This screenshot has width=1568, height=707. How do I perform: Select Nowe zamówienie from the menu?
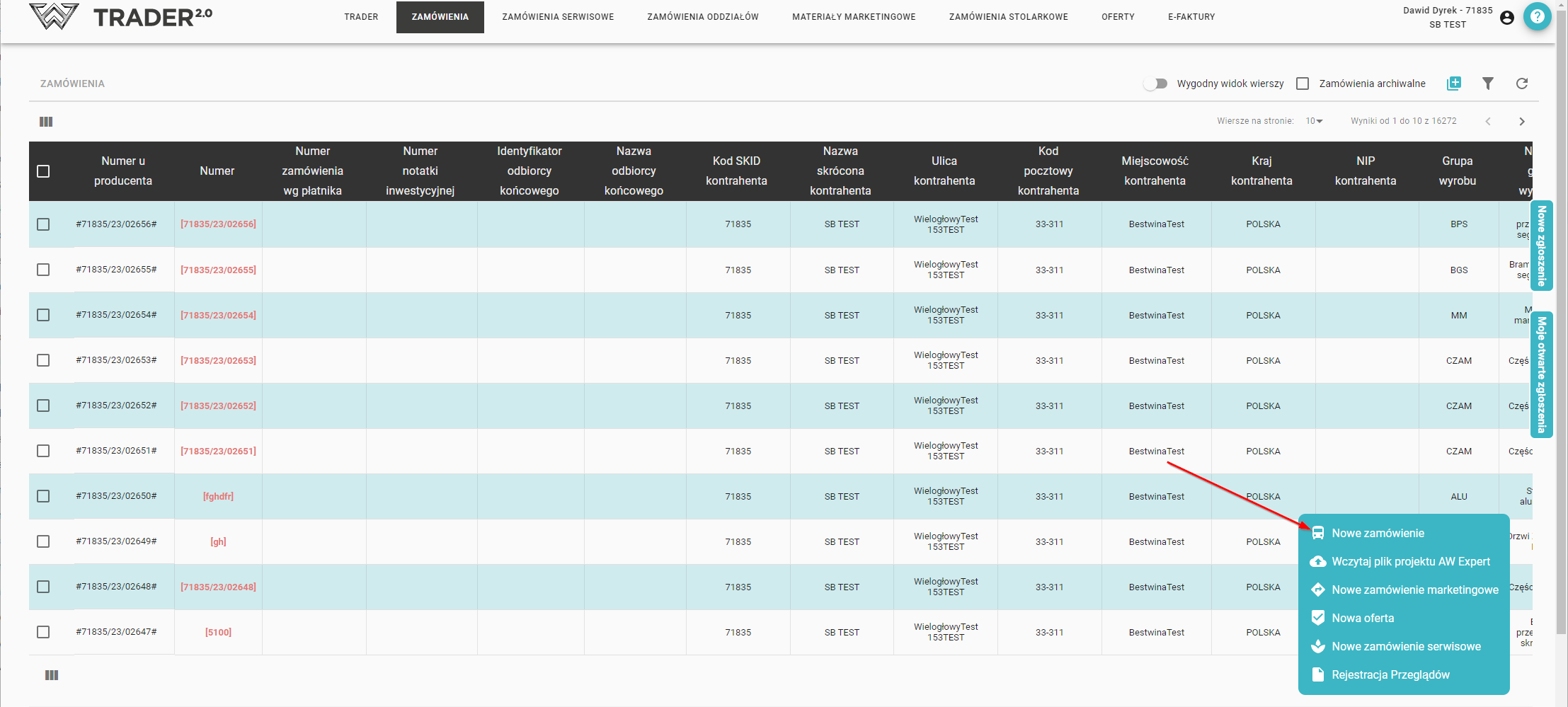pyautogui.click(x=1378, y=534)
